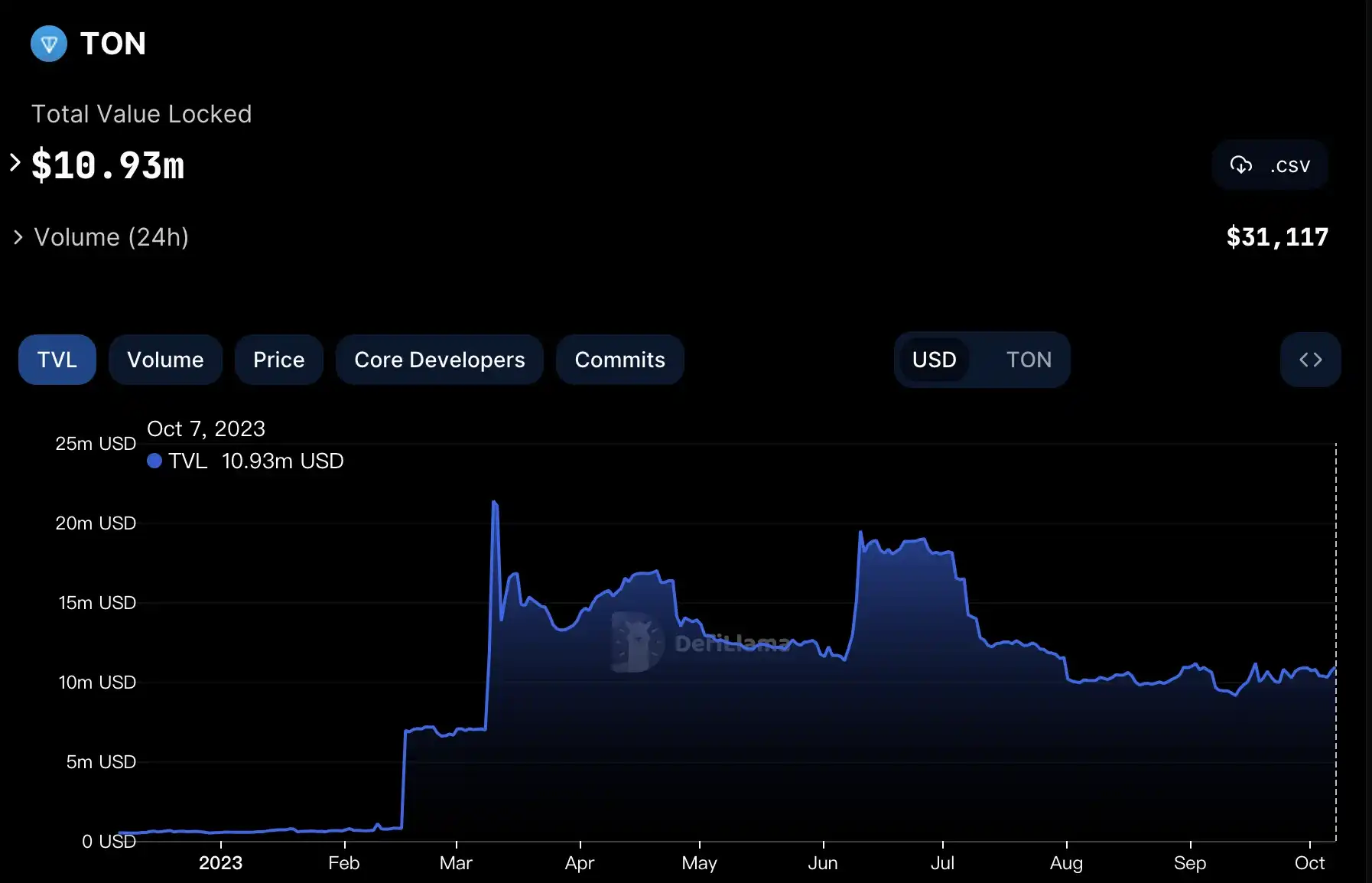The height and width of the screenshot is (883, 1372).
Task: Click the cloud download icon
Action: click(x=1240, y=165)
